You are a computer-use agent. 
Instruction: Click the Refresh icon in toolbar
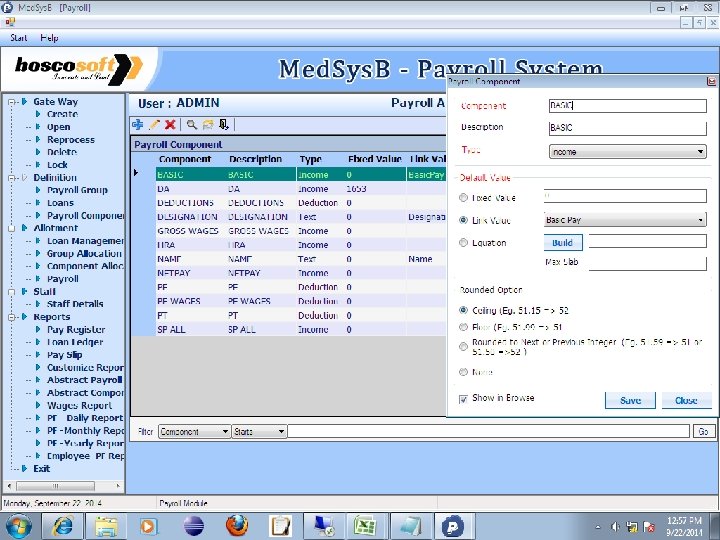pos(208,124)
